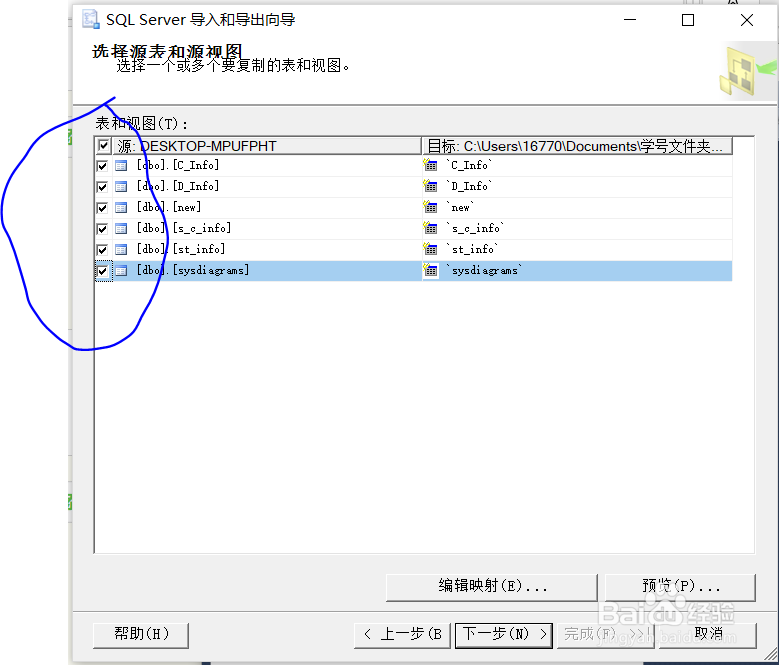Maximize the wizard window
Viewport: 779px width, 665px height.
(688, 20)
